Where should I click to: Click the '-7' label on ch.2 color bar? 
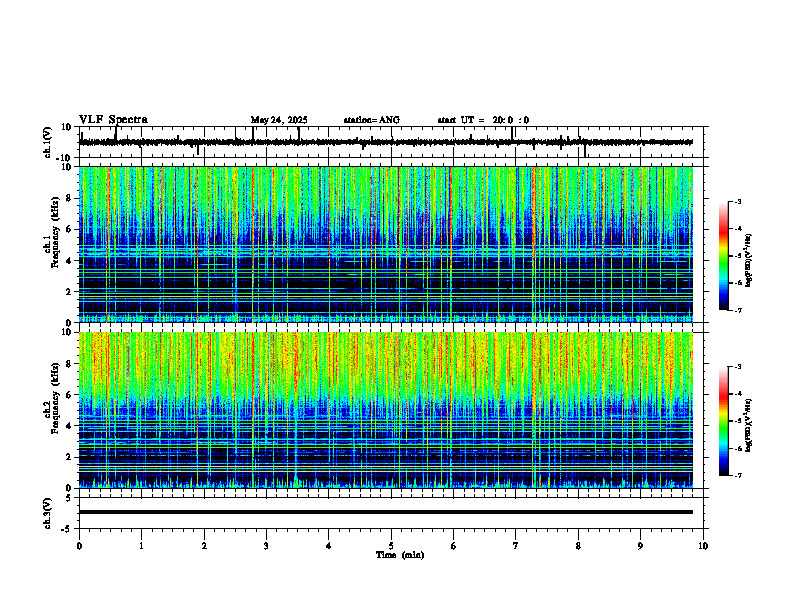[738, 476]
